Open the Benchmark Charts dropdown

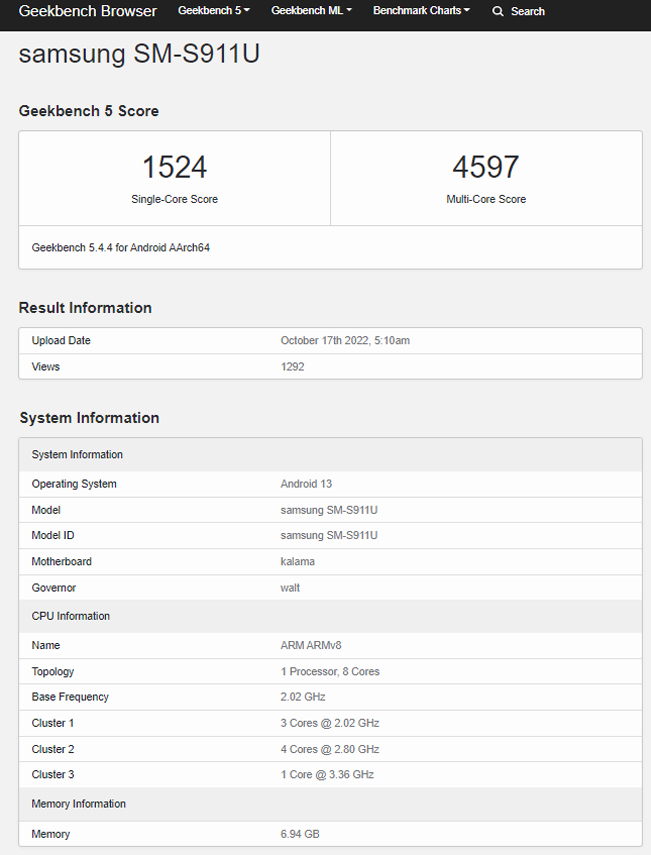coord(421,11)
